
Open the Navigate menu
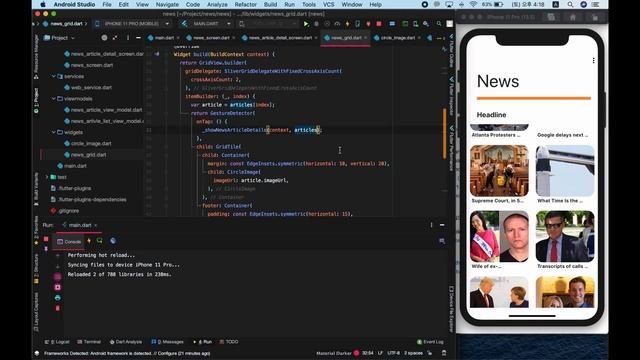[x=167, y=4]
